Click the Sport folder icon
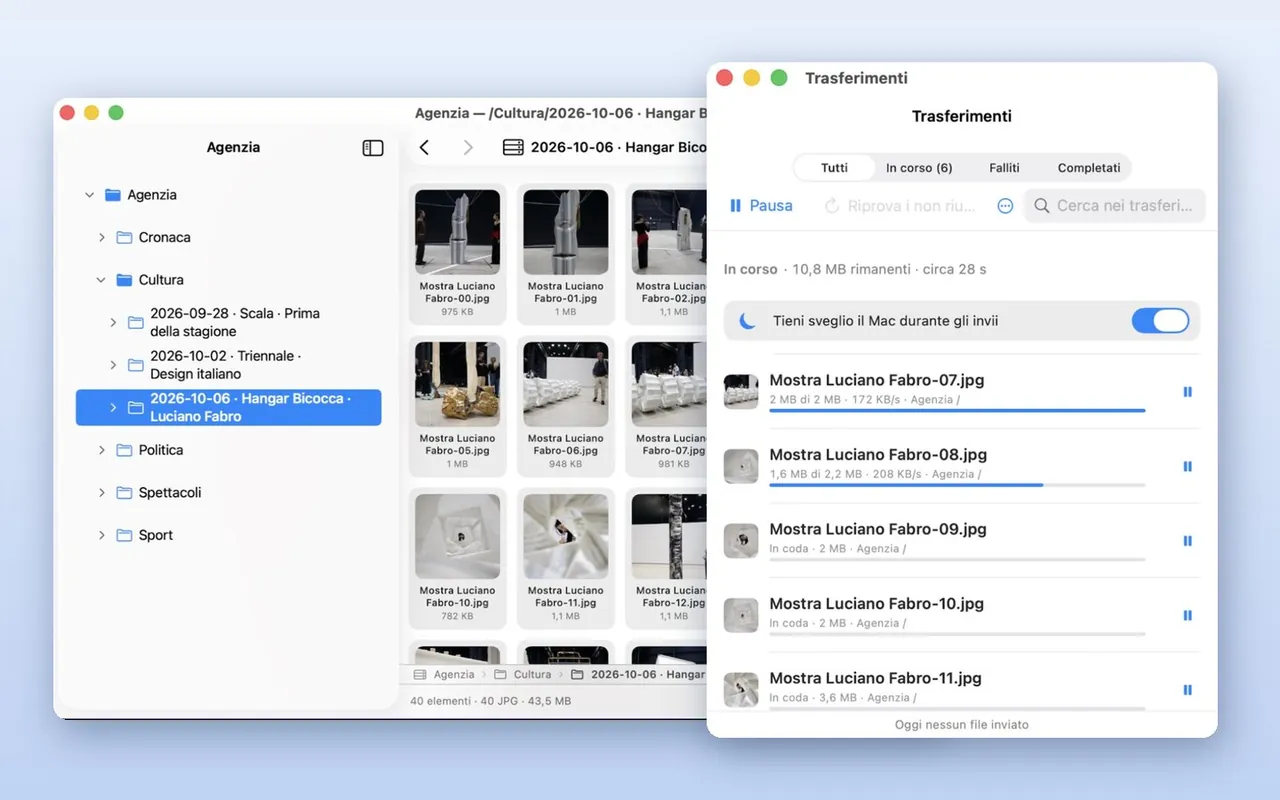 [x=124, y=536]
